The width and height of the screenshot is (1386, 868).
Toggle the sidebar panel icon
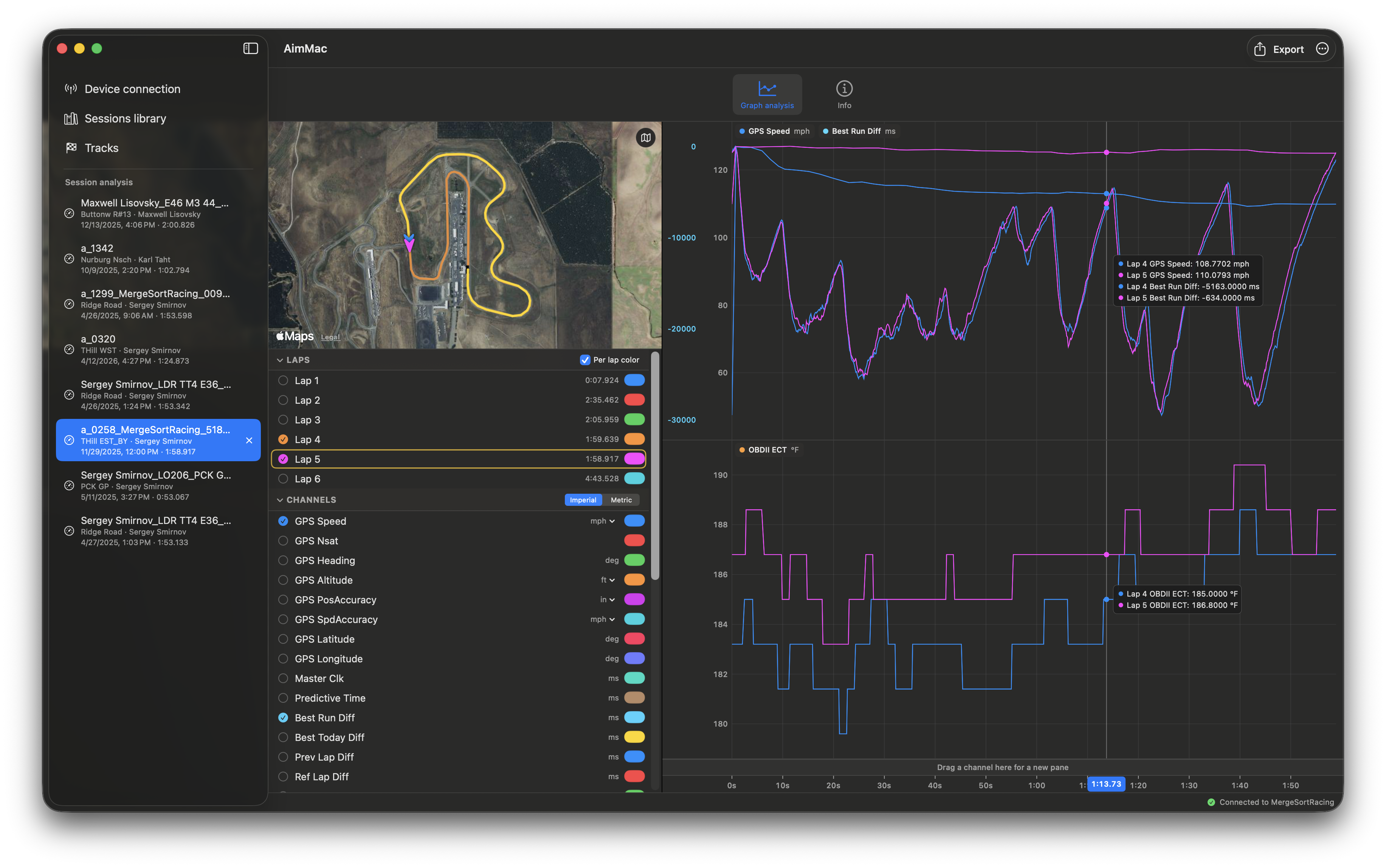click(250, 49)
